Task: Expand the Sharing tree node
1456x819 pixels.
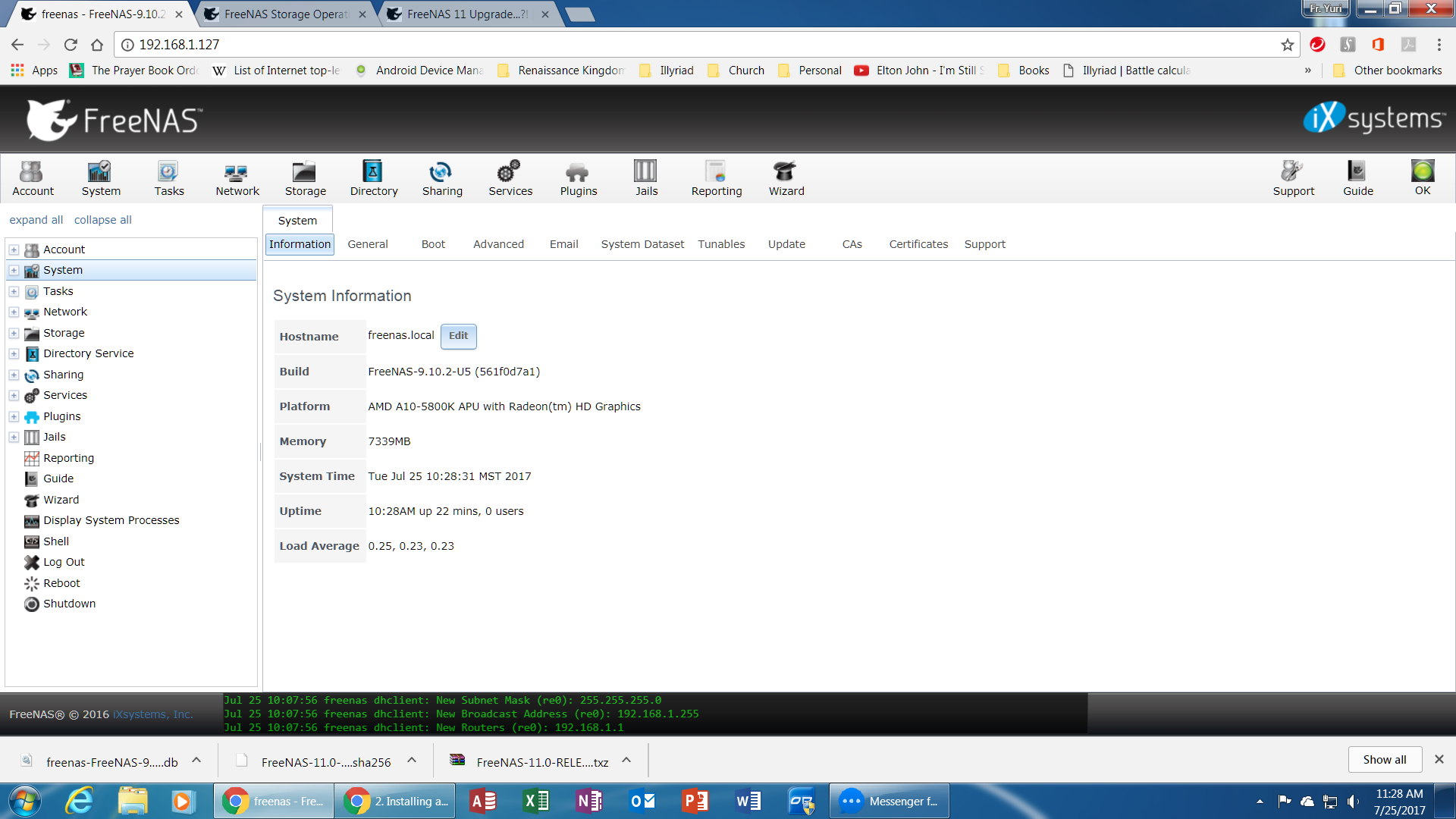Action: click(x=14, y=375)
